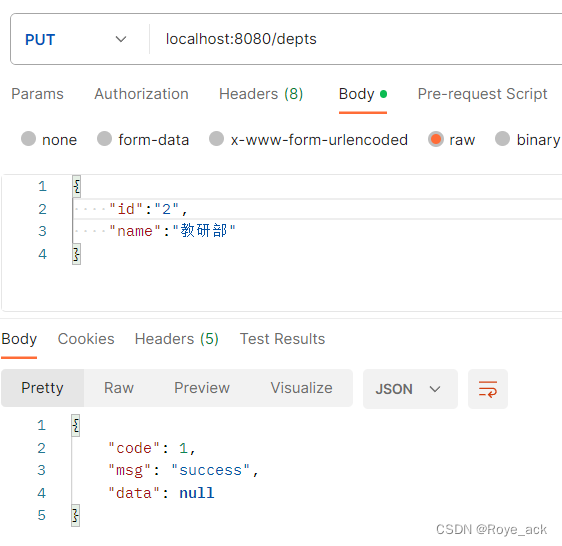Switch response view to Raw

click(x=119, y=388)
